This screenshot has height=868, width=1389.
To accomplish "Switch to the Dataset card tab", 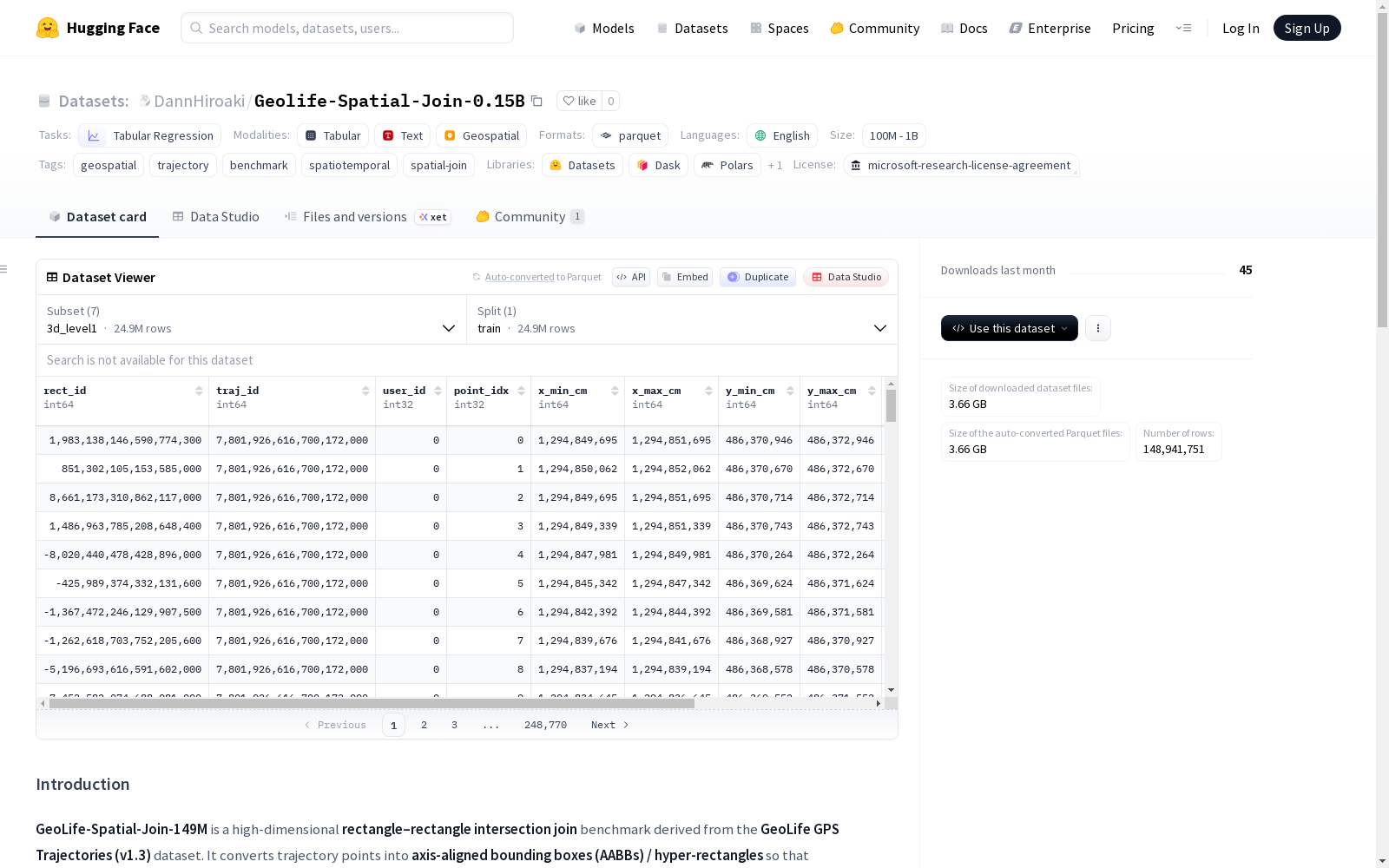I will pyautogui.click(x=97, y=217).
